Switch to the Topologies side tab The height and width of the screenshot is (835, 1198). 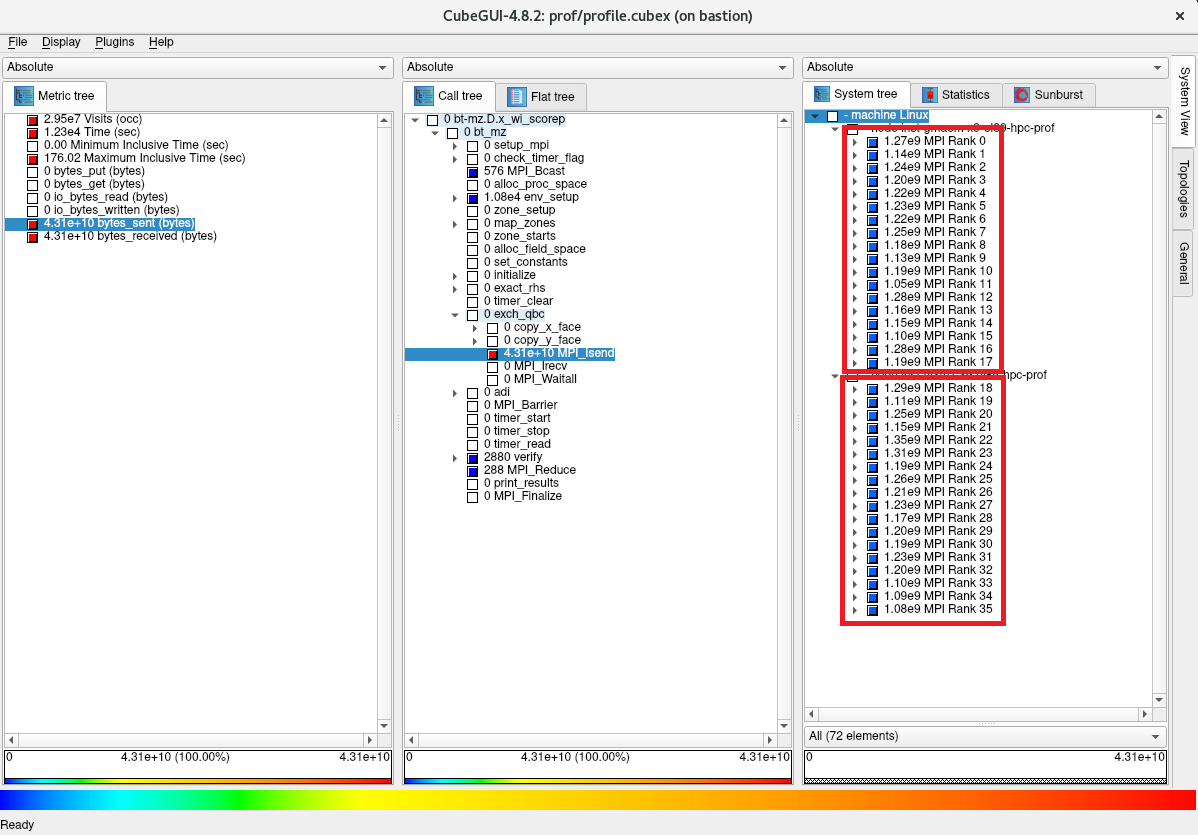point(1183,188)
